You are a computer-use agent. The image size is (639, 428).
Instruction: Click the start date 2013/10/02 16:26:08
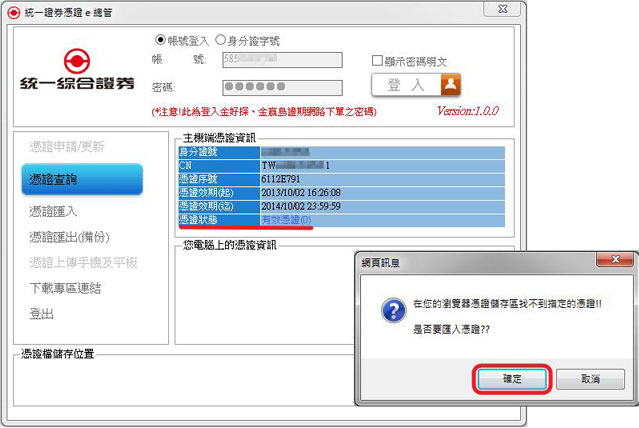(x=301, y=192)
